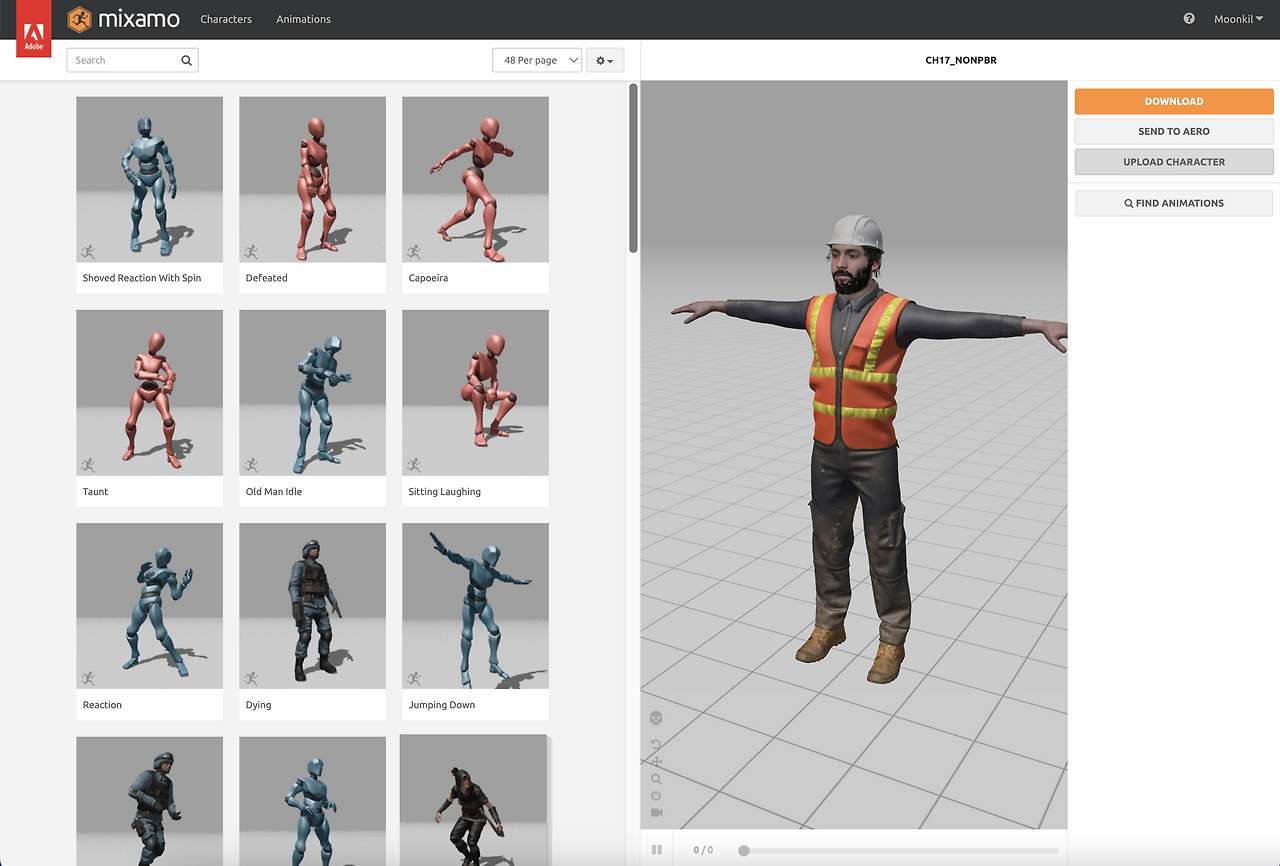Click the running-man icon on Capoeira thumbnail
The height and width of the screenshot is (866, 1280).
(414, 252)
